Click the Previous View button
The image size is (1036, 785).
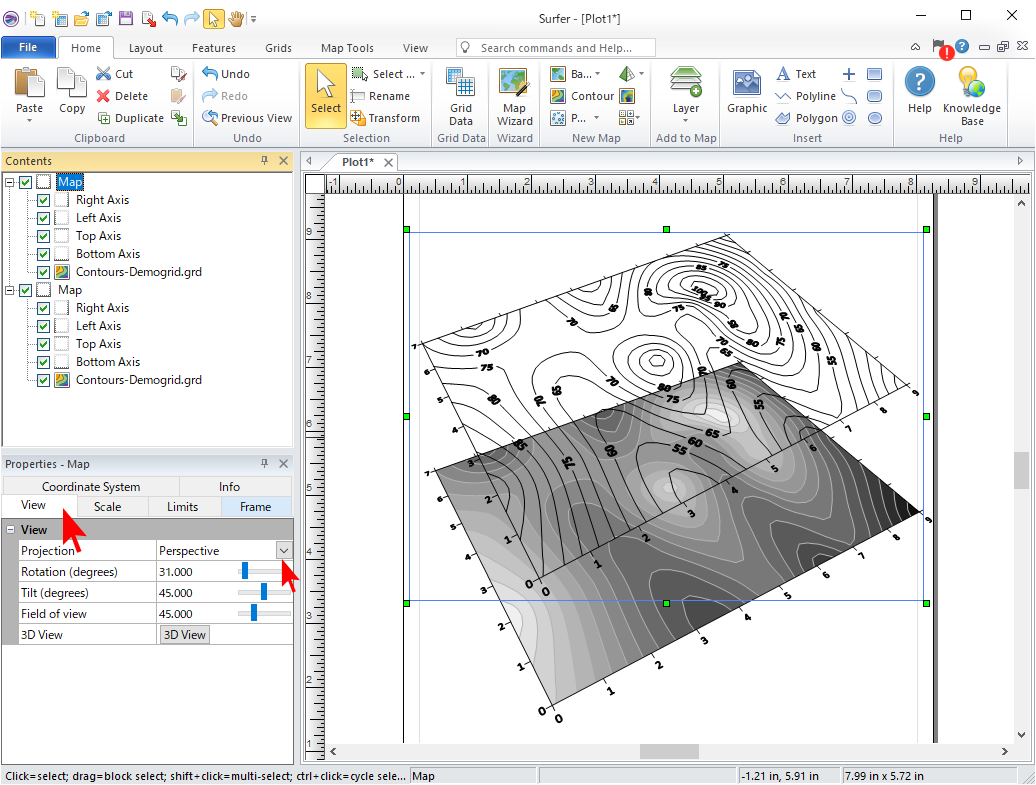pos(247,118)
